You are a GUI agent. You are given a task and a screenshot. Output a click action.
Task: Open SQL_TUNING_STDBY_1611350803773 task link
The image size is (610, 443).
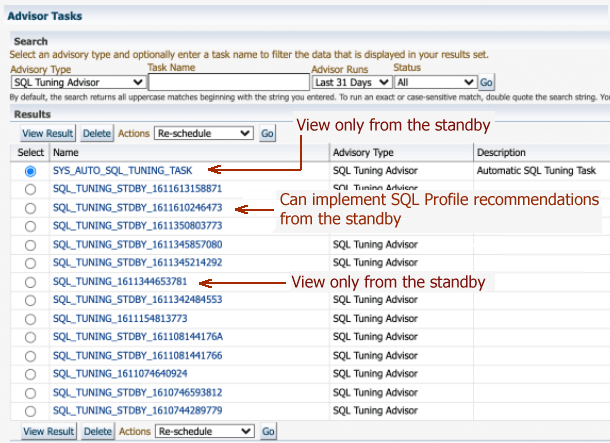(x=137, y=226)
